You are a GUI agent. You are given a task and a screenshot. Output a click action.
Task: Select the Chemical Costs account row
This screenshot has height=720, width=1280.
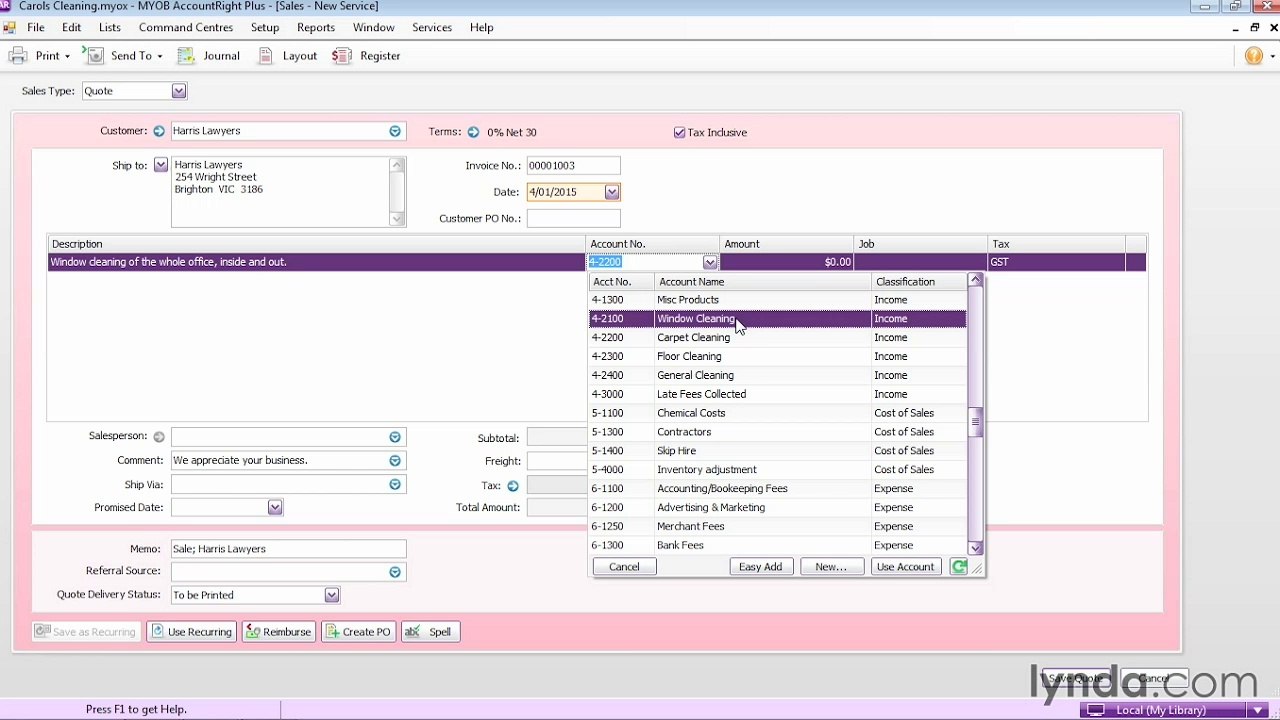tap(778, 414)
